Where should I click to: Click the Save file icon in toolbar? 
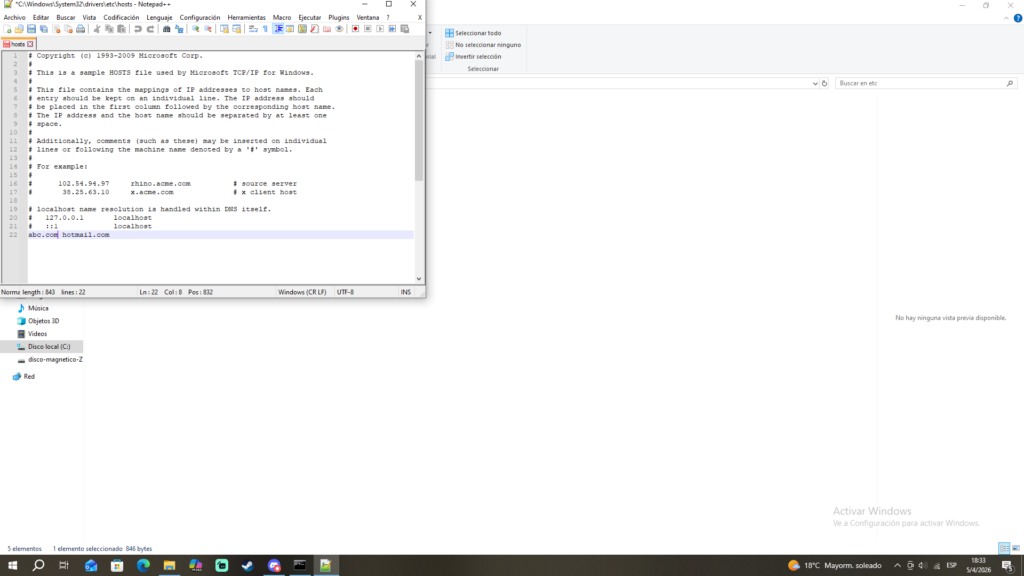click(31, 29)
